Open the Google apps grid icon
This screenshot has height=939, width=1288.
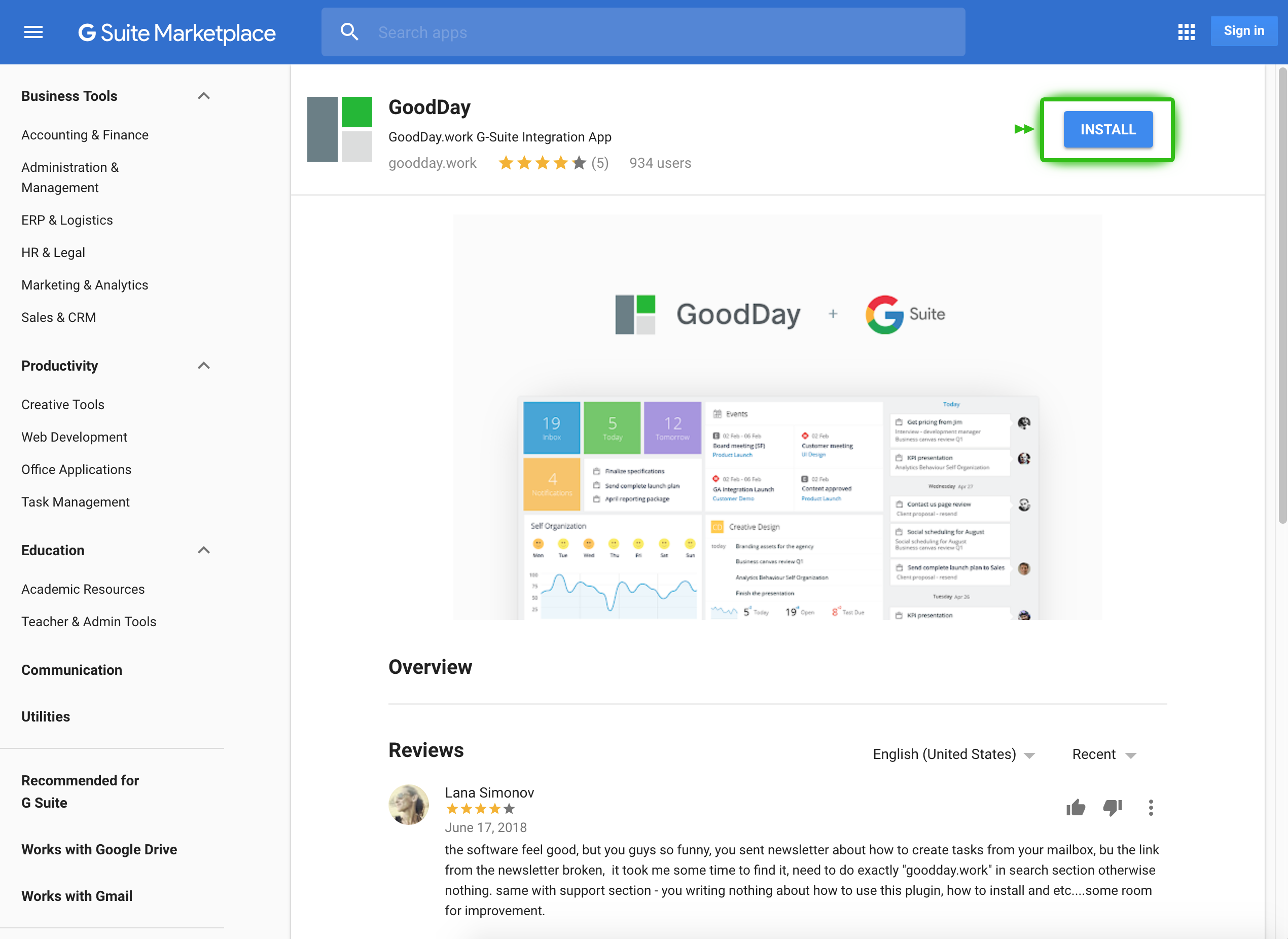point(1186,32)
